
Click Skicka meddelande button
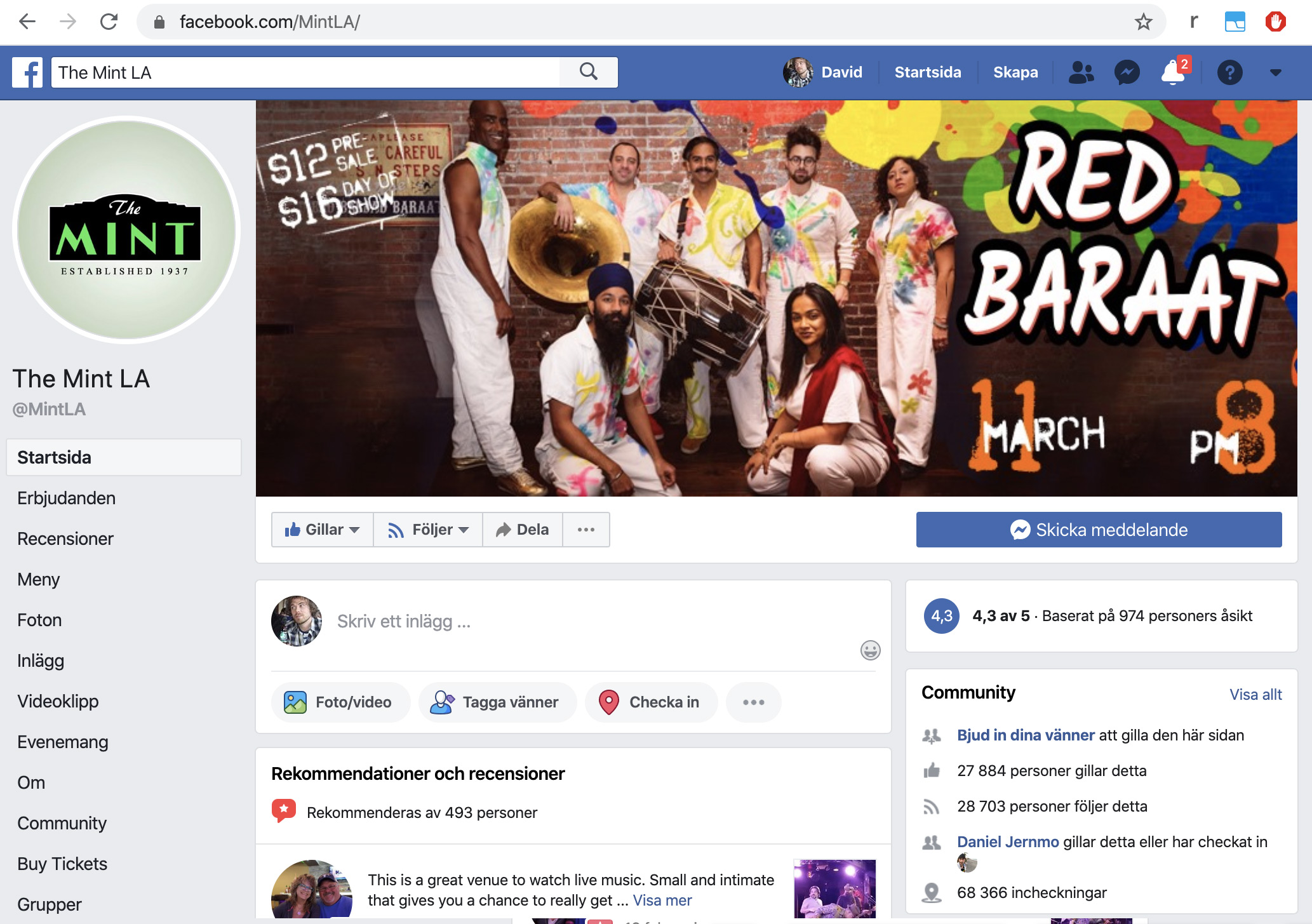point(1099,530)
